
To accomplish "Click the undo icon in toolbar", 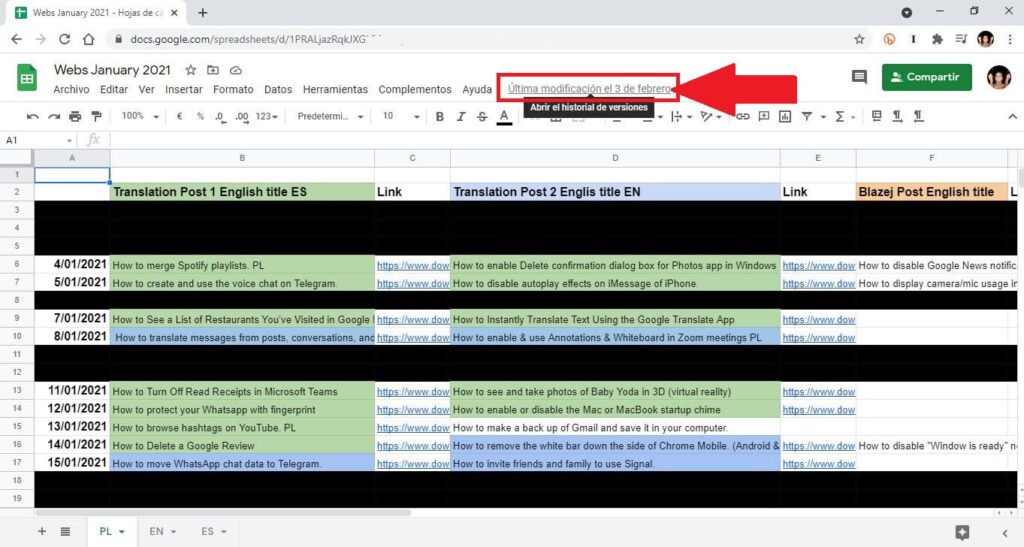I will (x=32, y=117).
